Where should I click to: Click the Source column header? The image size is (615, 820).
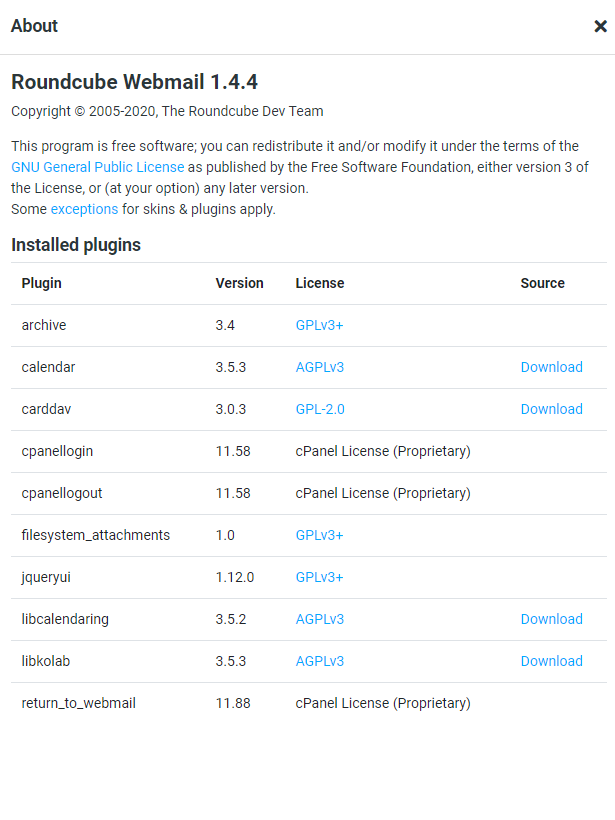click(x=542, y=283)
